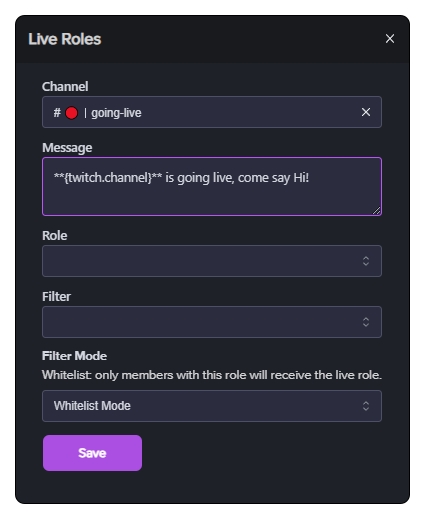Click the red circle emoji in channel field
423x516 pixels.
pyautogui.click(x=71, y=113)
